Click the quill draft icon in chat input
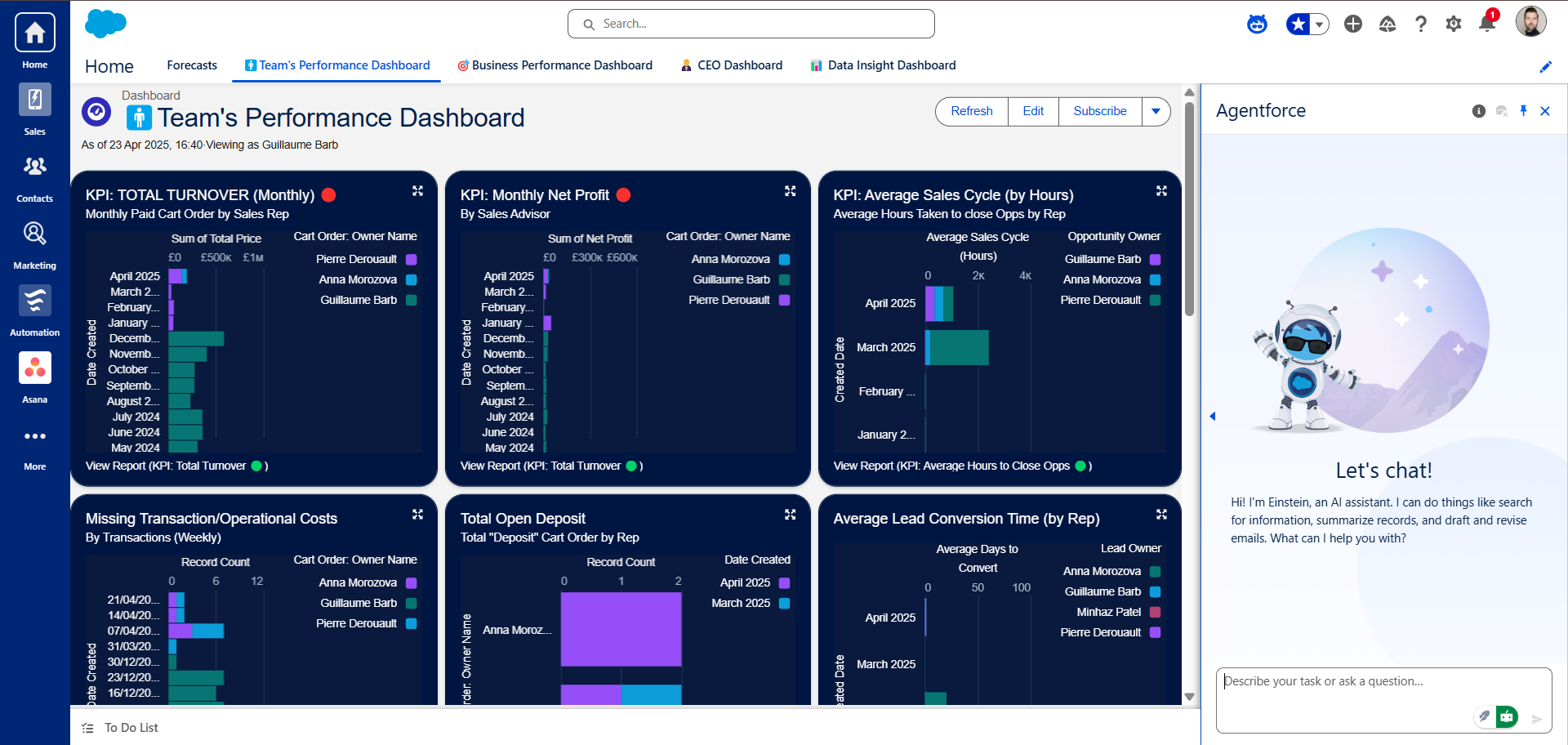This screenshot has height=745, width=1568. pyautogui.click(x=1485, y=716)
